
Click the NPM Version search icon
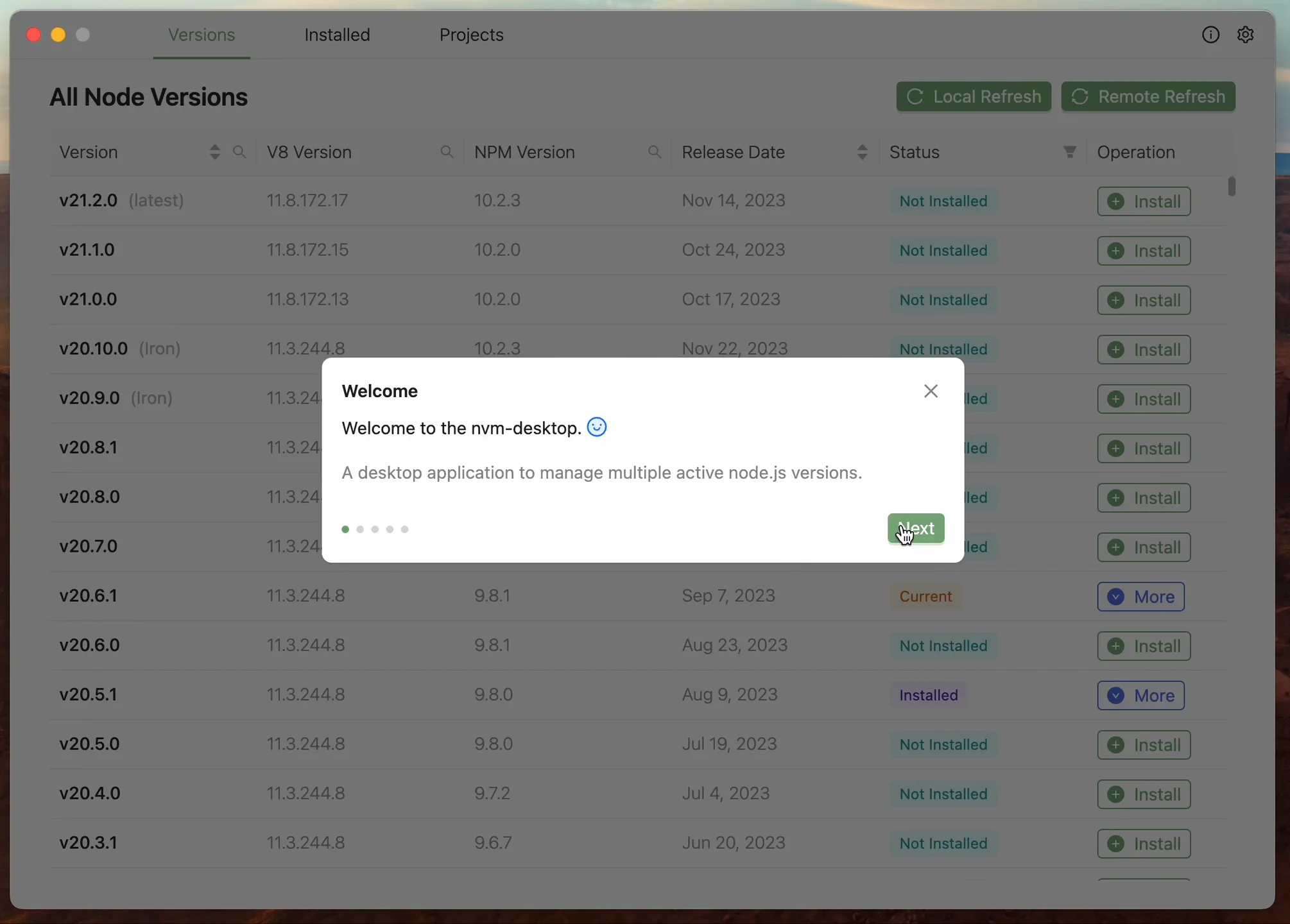pos(654,152)
